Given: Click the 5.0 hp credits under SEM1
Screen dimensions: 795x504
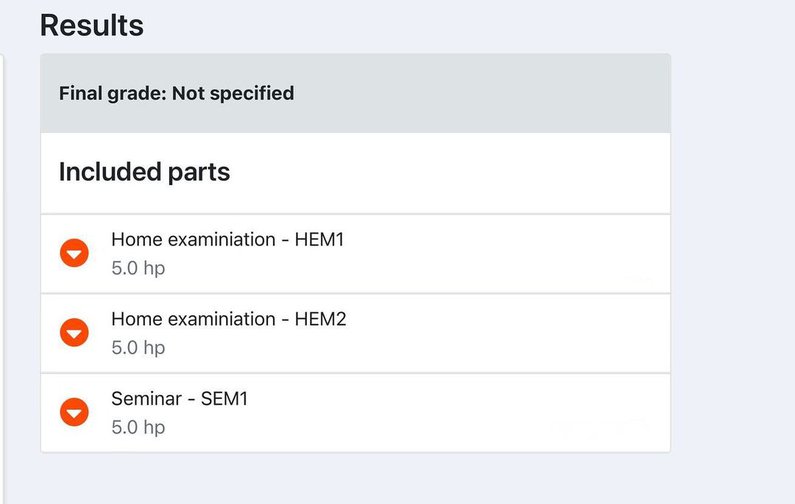Looking at the screenshot, I should point(138,427).
